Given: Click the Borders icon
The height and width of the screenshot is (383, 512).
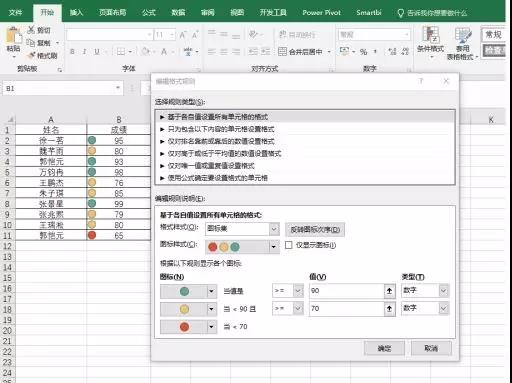Looking at the screenshot, I should [x=121, y=52].
